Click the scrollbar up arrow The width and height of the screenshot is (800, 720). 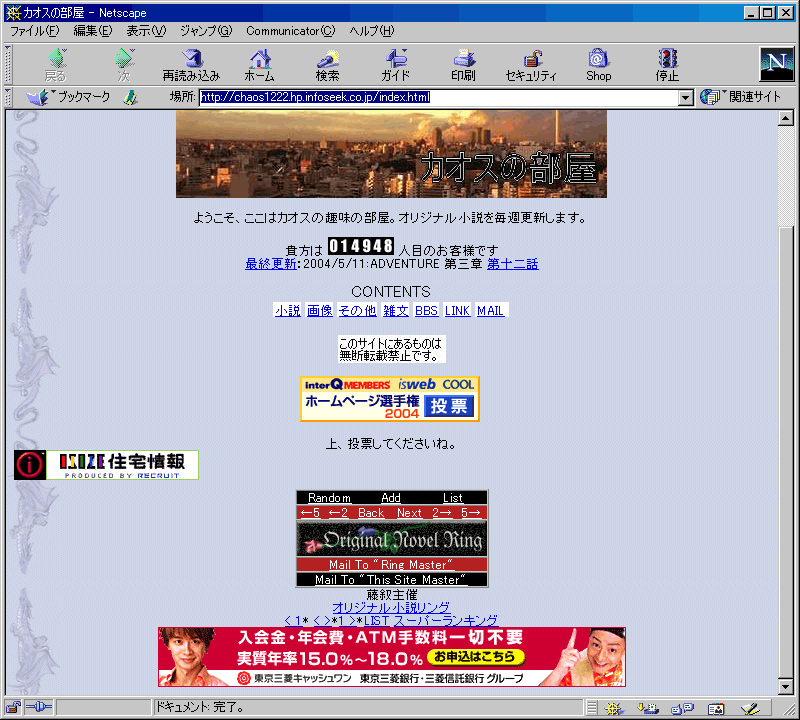click(786, 118)
